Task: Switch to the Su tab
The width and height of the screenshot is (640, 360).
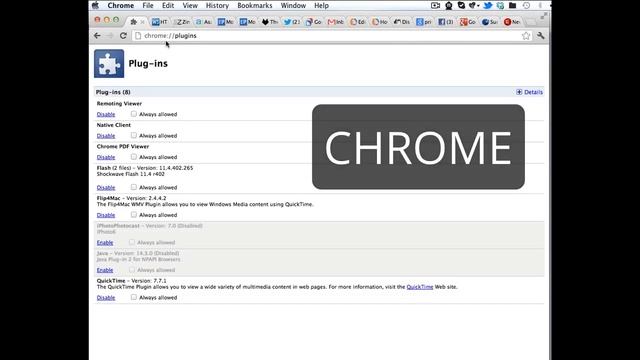Action: click(490, 22)
